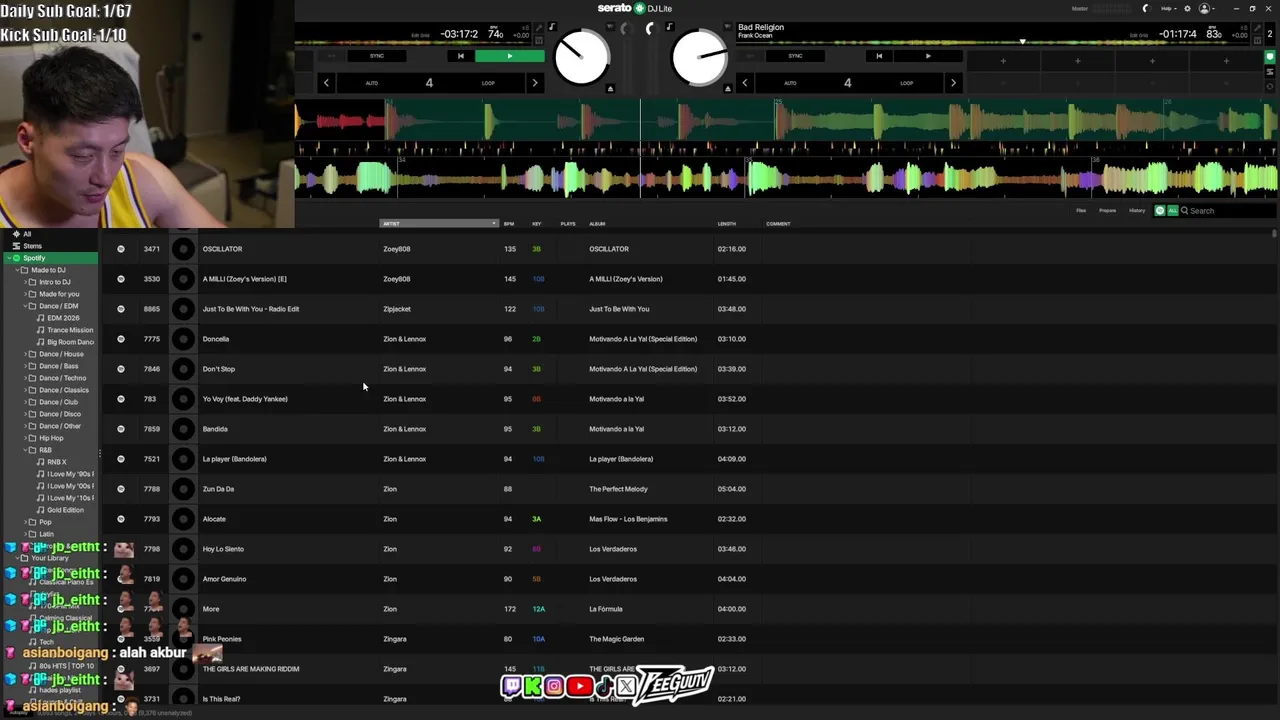1280x720 pixels.
Task: Expand the Intro to DJ folder
Action: [24, 282]
